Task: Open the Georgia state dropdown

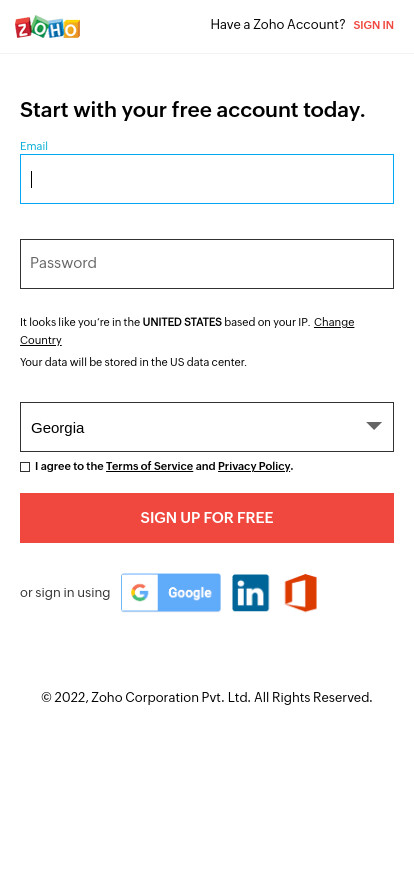Action: point(207,427)
